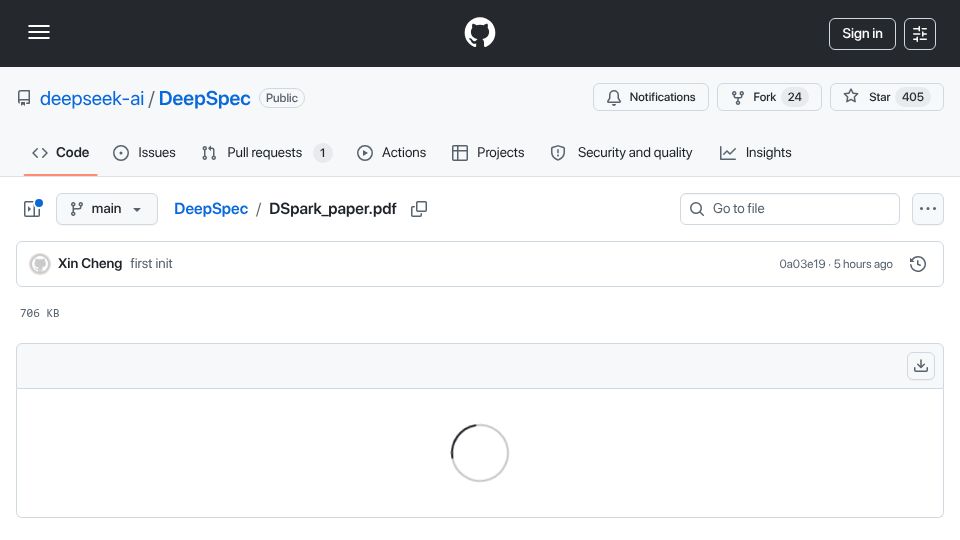
Task: Click the repository icon beside deepseek-ai
Action: pos(24,98)
